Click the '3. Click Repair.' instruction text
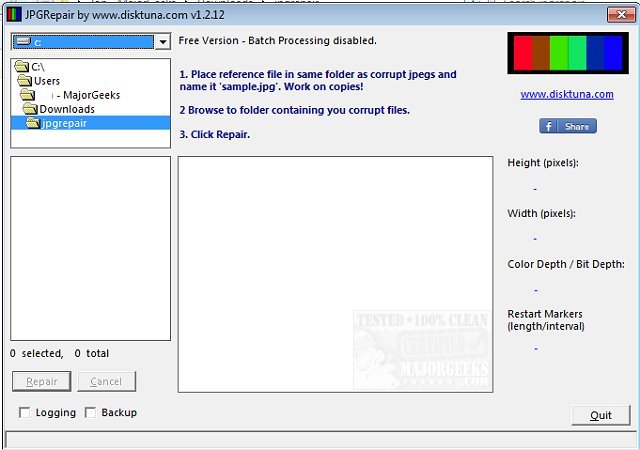This screenshot has height=450, width=640. click(215, 134)
